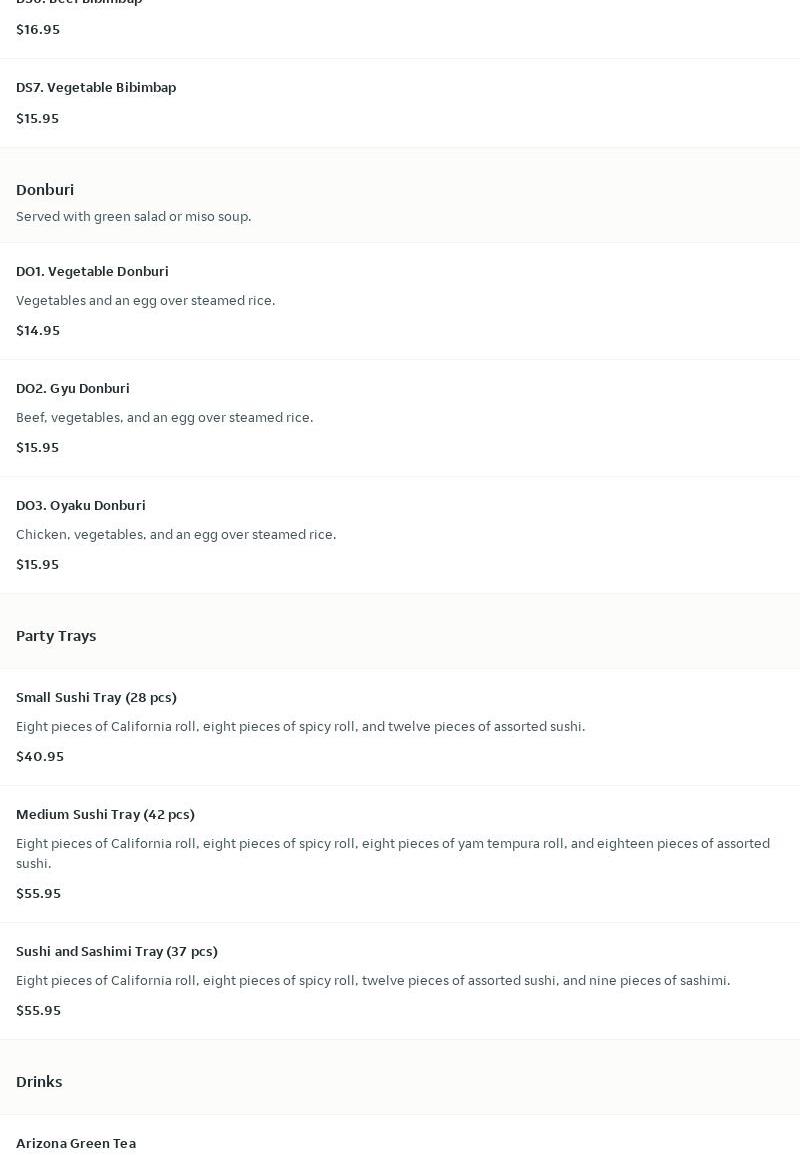Open Small Sushi Tray (28 pcs)

point(96,698)
